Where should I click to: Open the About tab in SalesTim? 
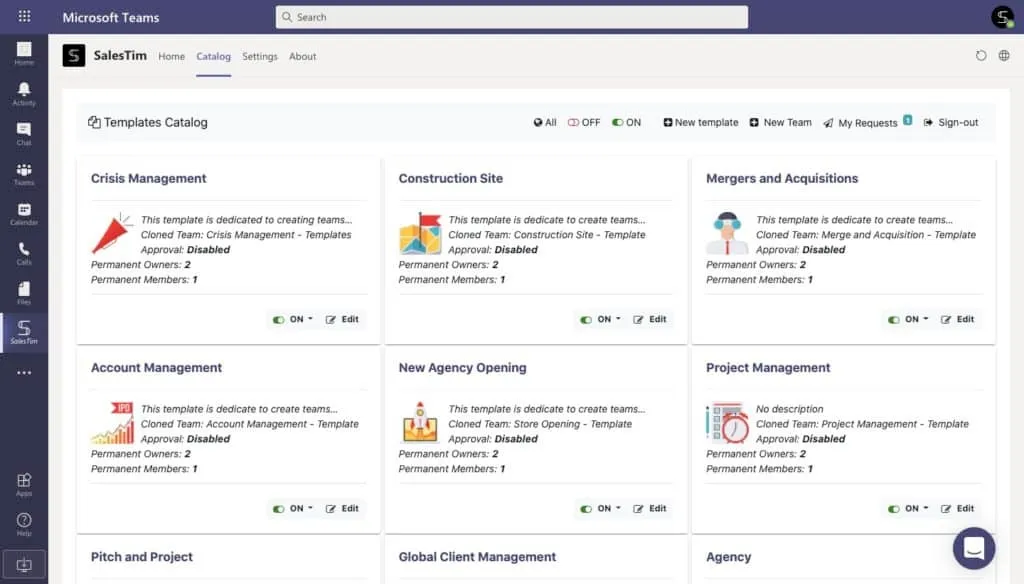tap(302, 56)
